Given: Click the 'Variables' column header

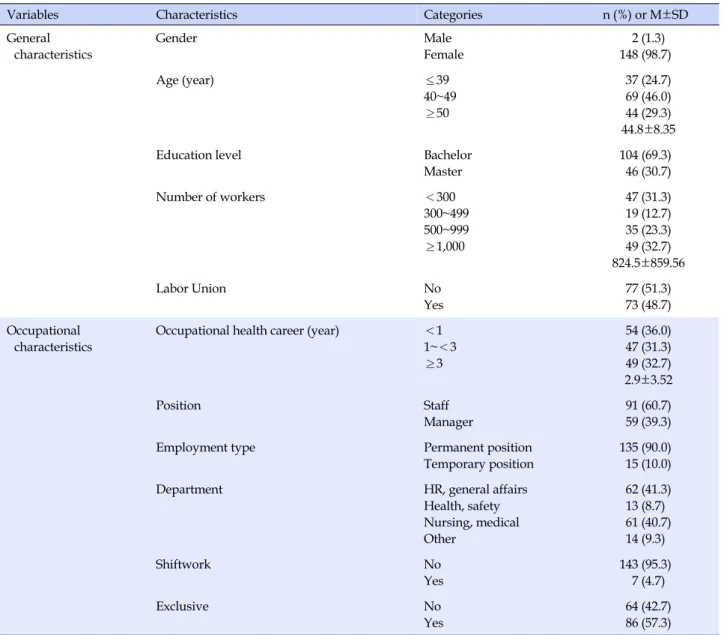Looking at the screenshot, I should 32,15.
